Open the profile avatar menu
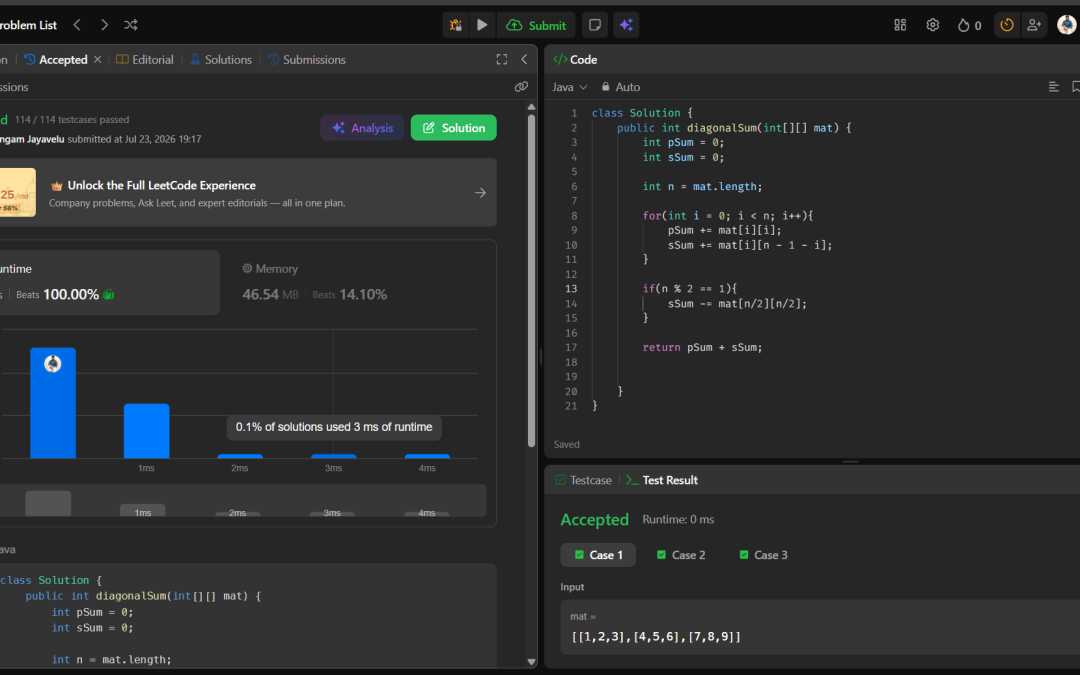The image size is (1080, 675). 1066,25
